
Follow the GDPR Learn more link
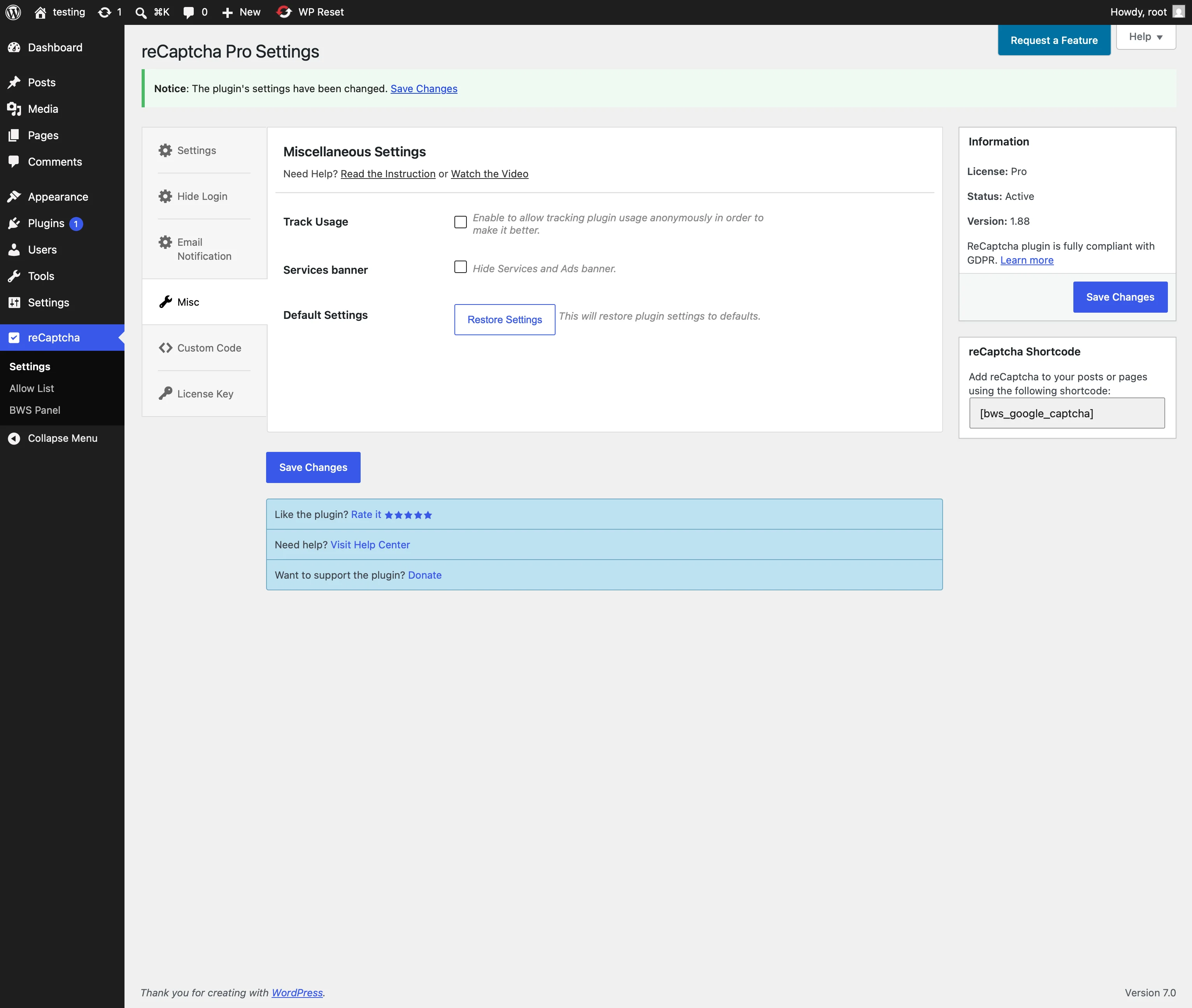(x=1026, y=260)
